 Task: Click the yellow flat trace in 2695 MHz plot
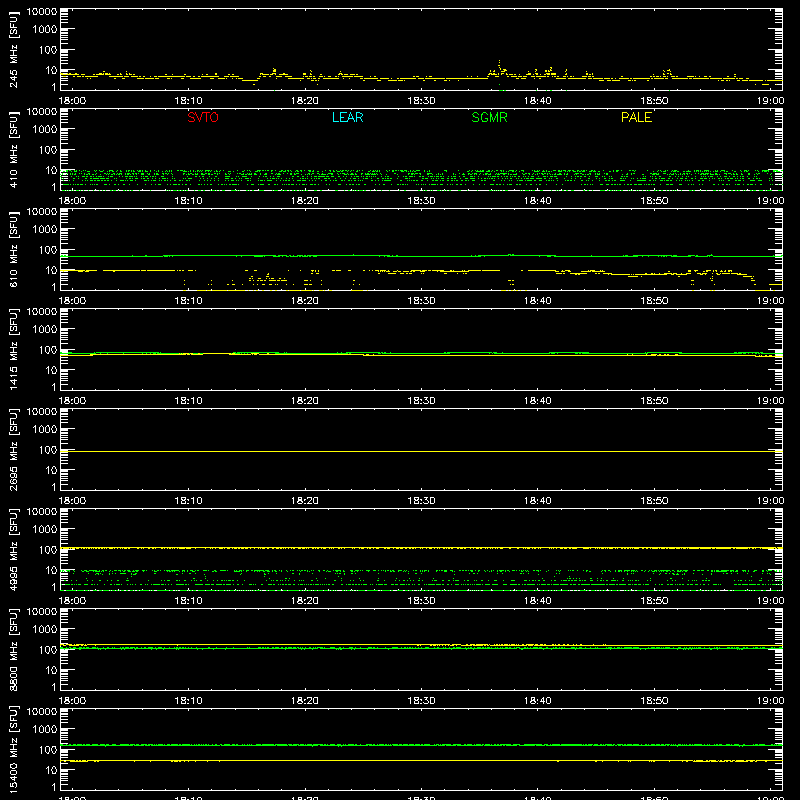coord(421,452)
